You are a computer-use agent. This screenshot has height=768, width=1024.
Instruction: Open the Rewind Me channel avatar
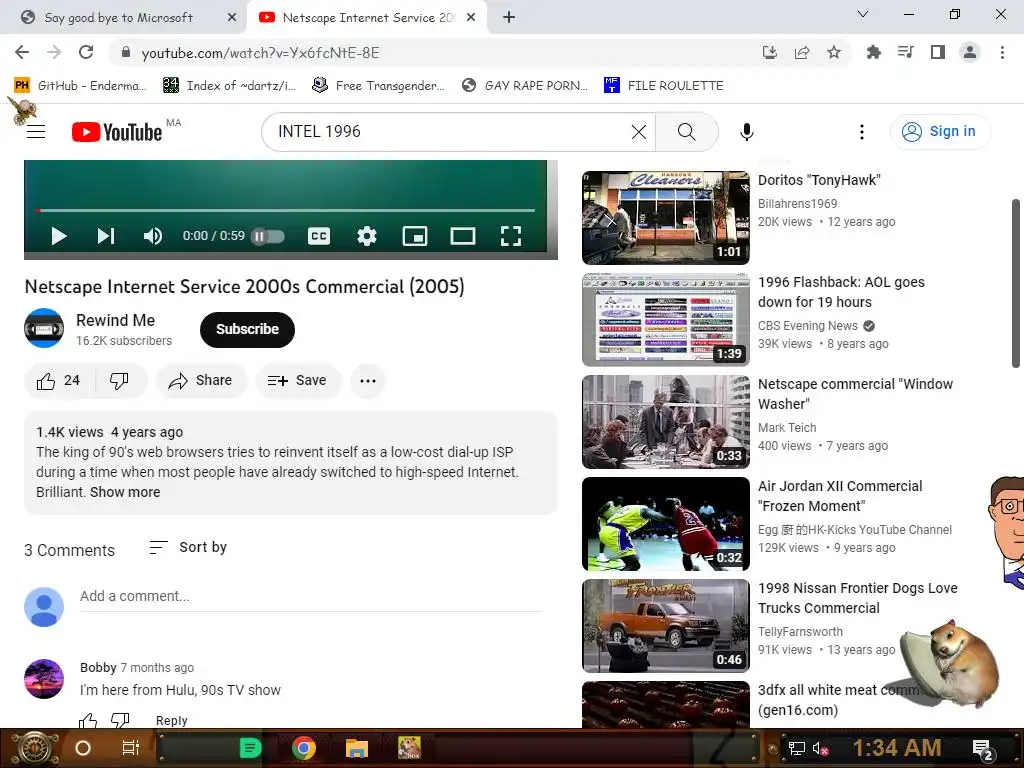pos(44,328)
